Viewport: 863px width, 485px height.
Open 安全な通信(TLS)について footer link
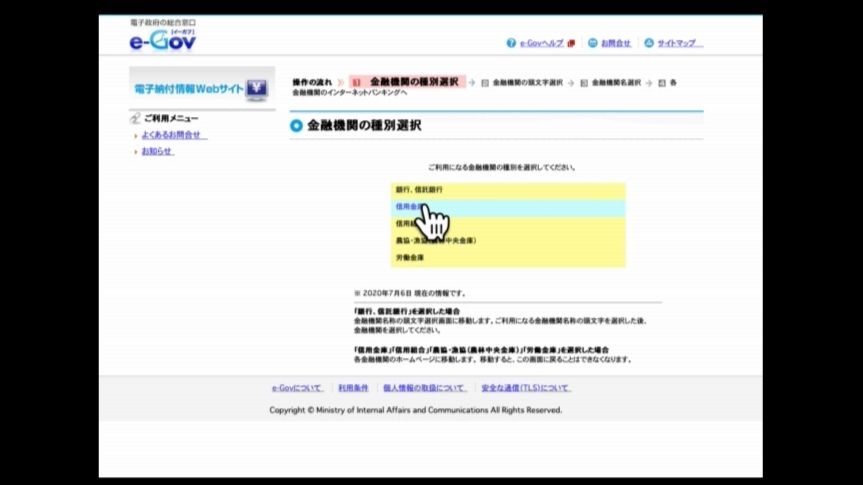525,388
